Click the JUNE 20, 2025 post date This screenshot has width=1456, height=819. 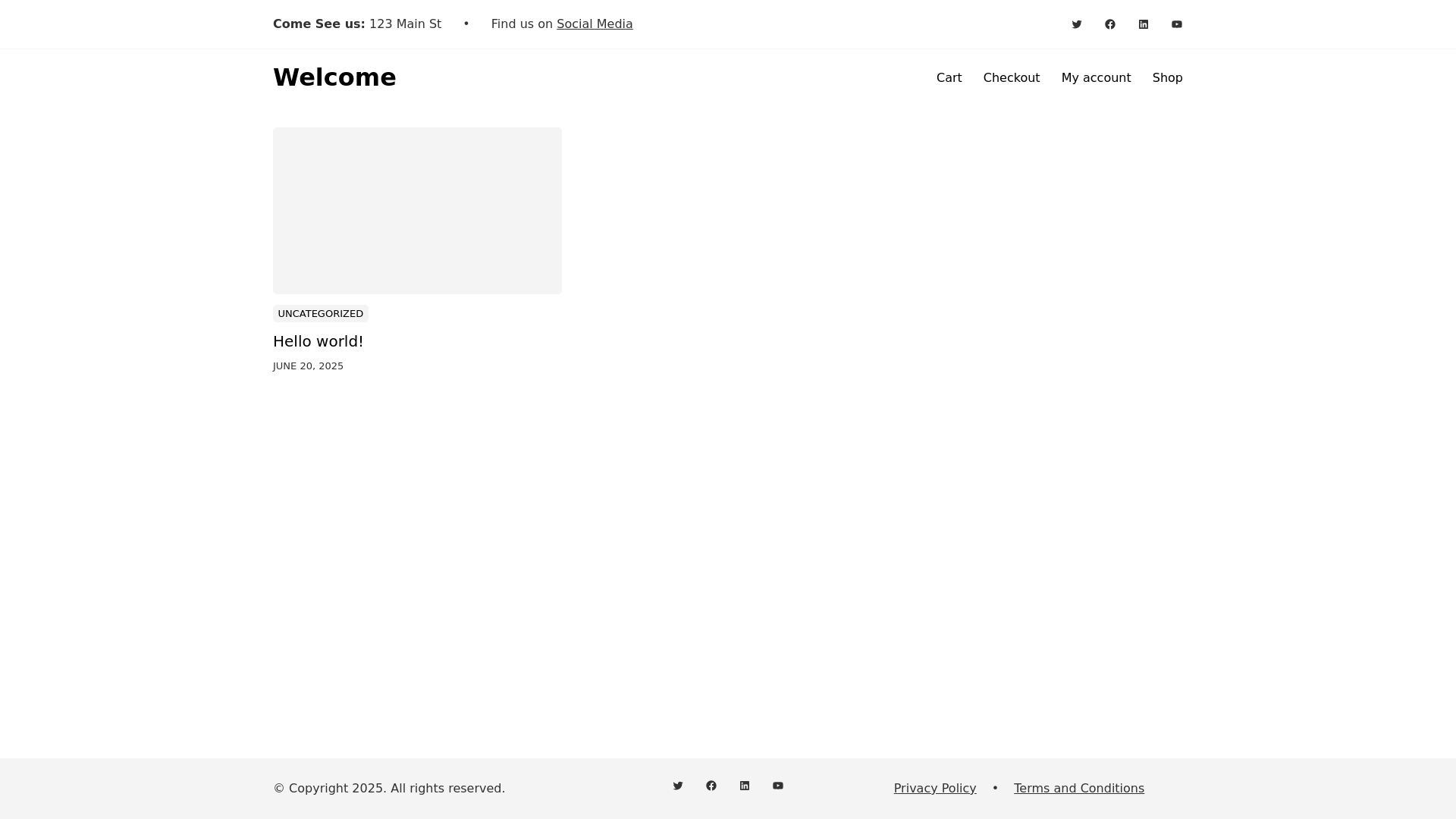click(308, 366)
